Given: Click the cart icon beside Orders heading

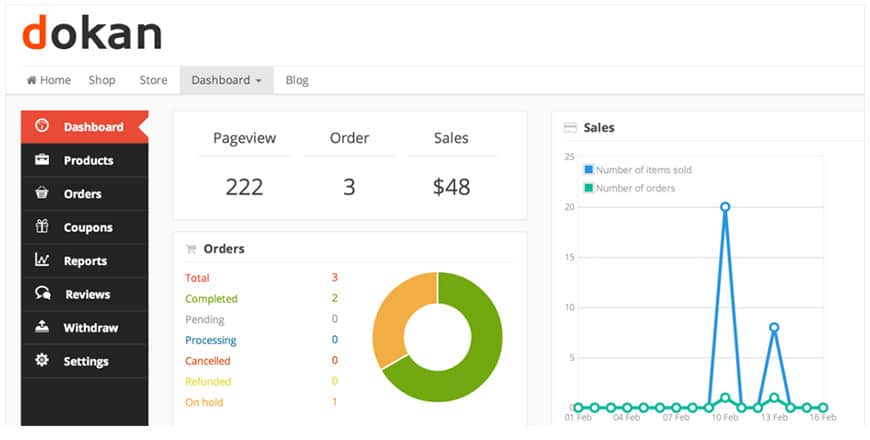Looking at the screenshot, I should 191,249.
